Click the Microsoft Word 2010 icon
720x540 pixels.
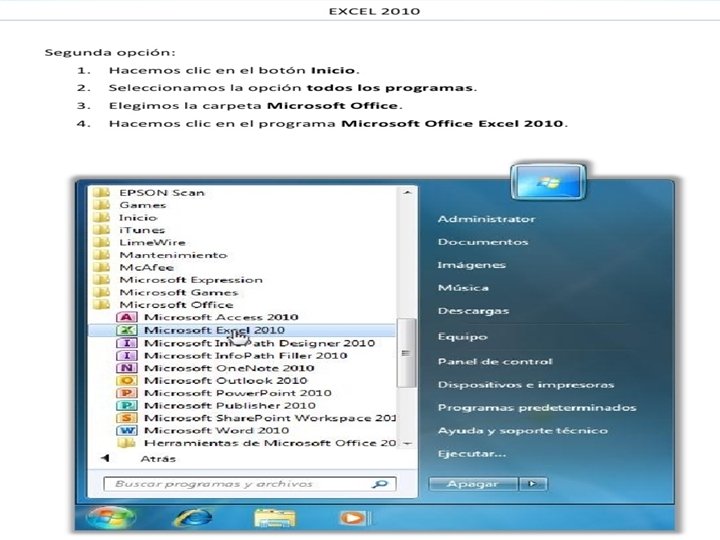point(126,430)
